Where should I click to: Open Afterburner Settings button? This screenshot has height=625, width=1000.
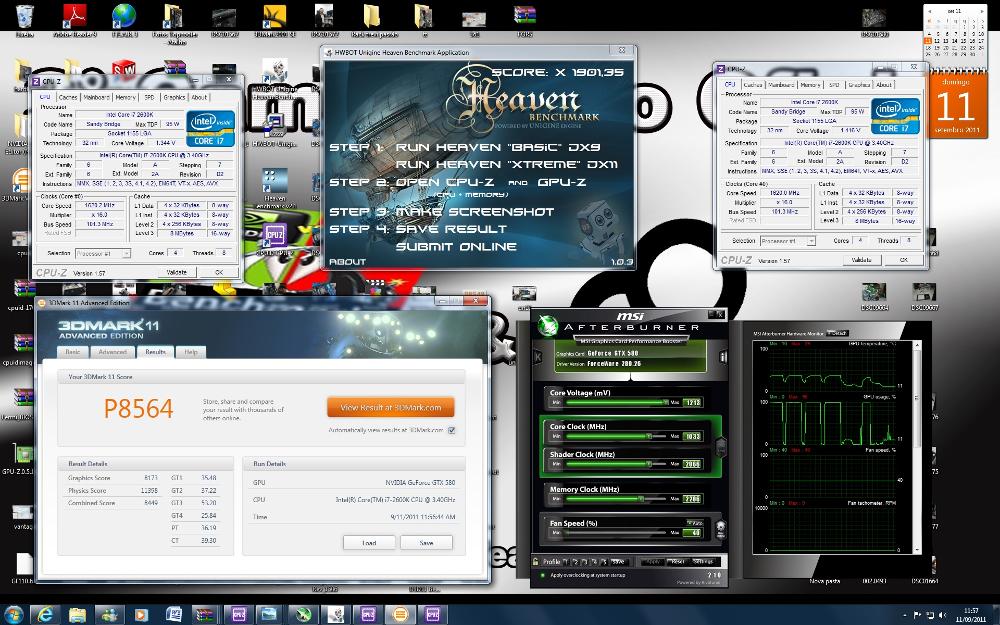coord(704,562)
